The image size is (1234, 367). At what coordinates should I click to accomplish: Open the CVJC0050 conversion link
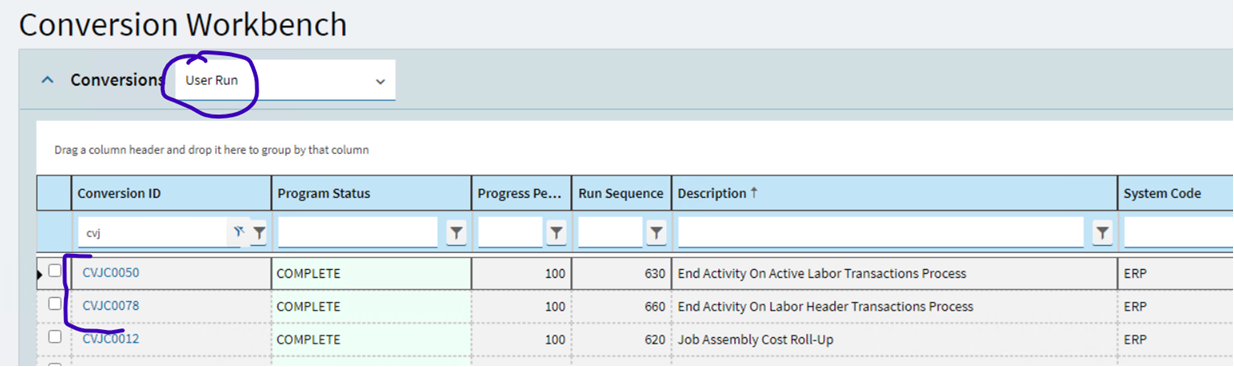click(x=111, y=273)
